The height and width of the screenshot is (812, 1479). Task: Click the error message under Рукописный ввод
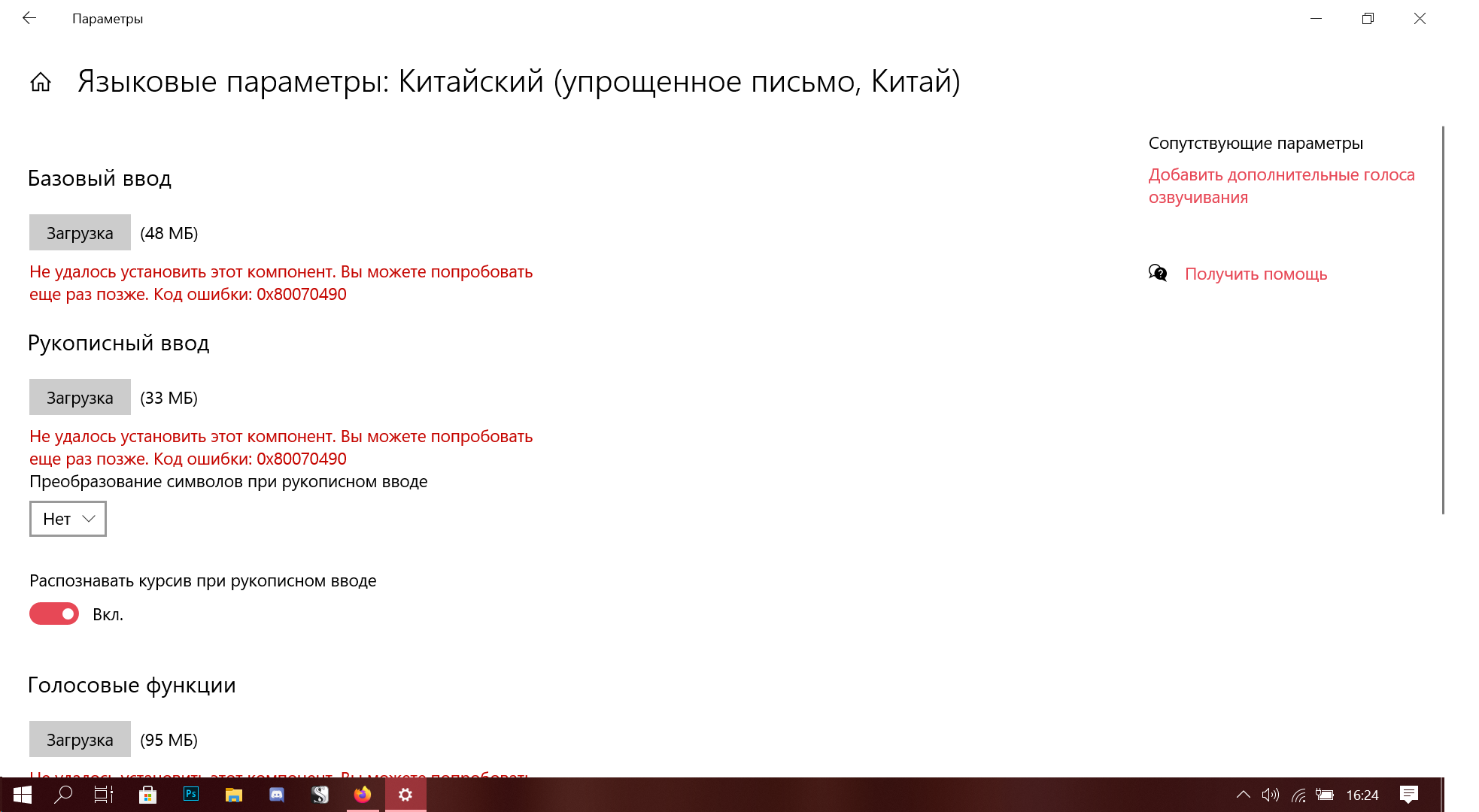click(281, 447)
